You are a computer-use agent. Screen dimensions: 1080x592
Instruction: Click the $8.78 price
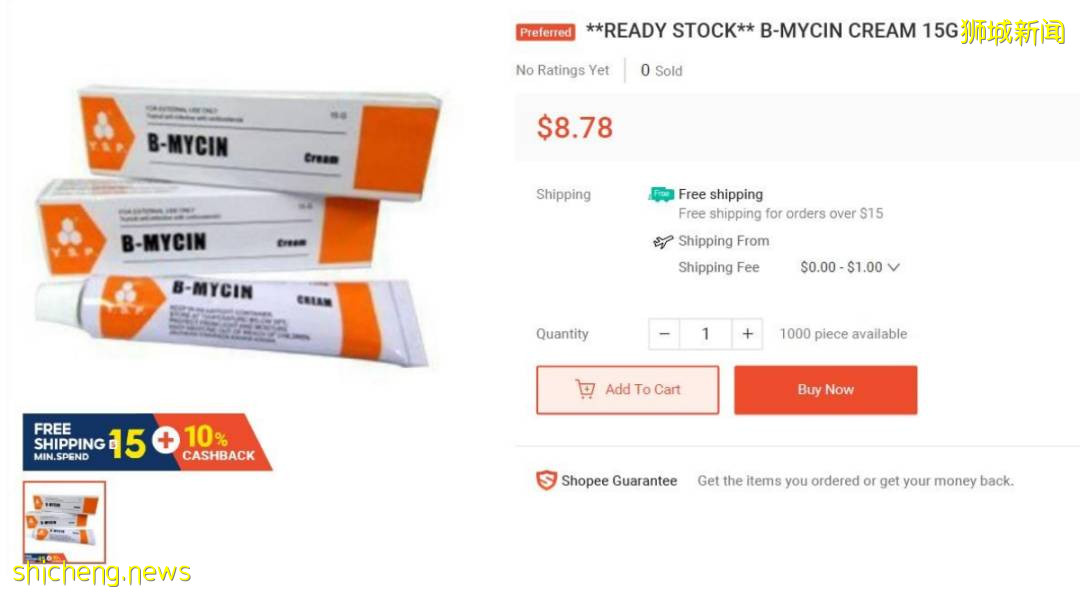(x=574, y=127)
